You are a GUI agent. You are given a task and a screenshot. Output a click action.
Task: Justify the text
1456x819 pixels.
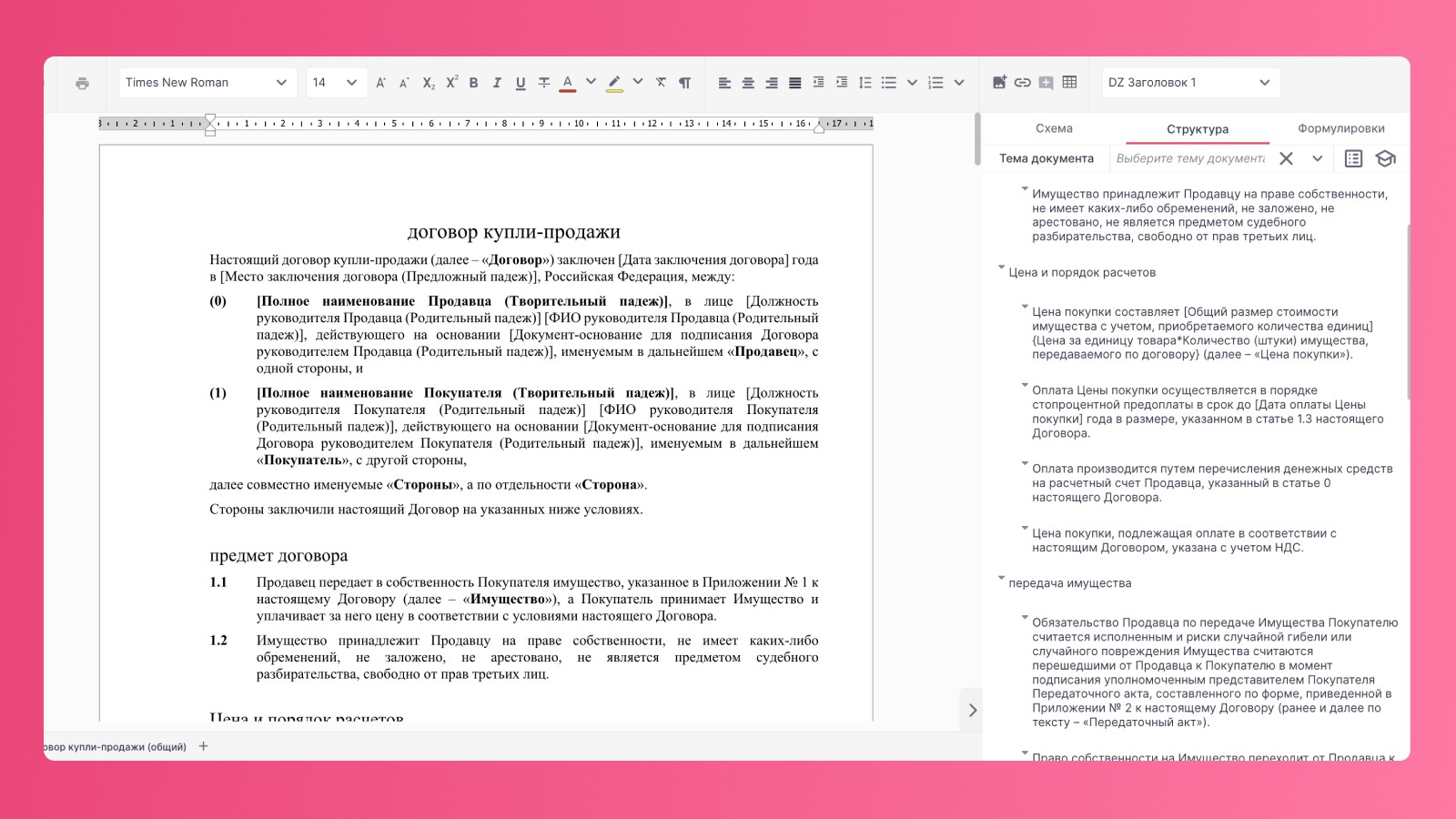[795, 83]
